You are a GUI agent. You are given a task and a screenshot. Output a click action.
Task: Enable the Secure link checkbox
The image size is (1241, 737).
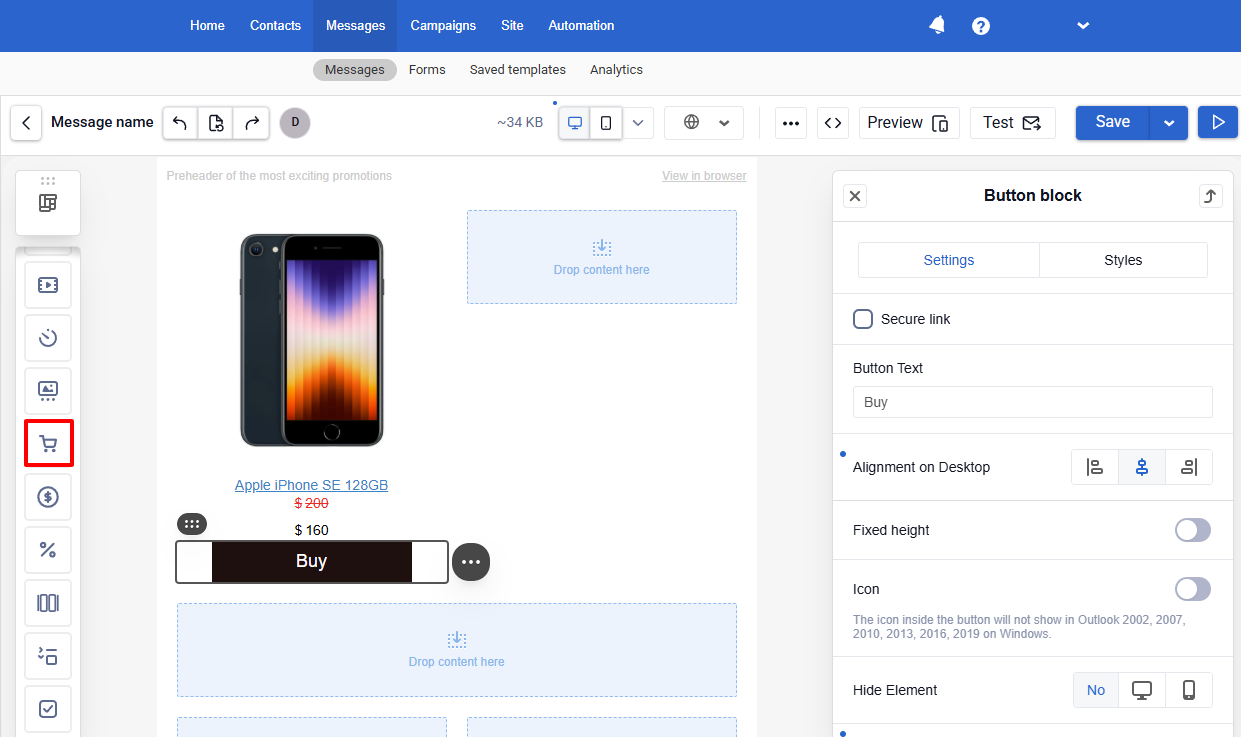863,319
